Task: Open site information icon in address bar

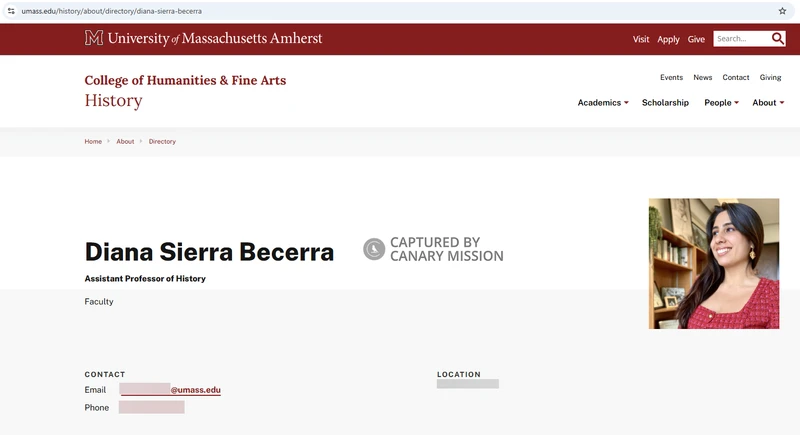Action: click(x=11, y=11)
